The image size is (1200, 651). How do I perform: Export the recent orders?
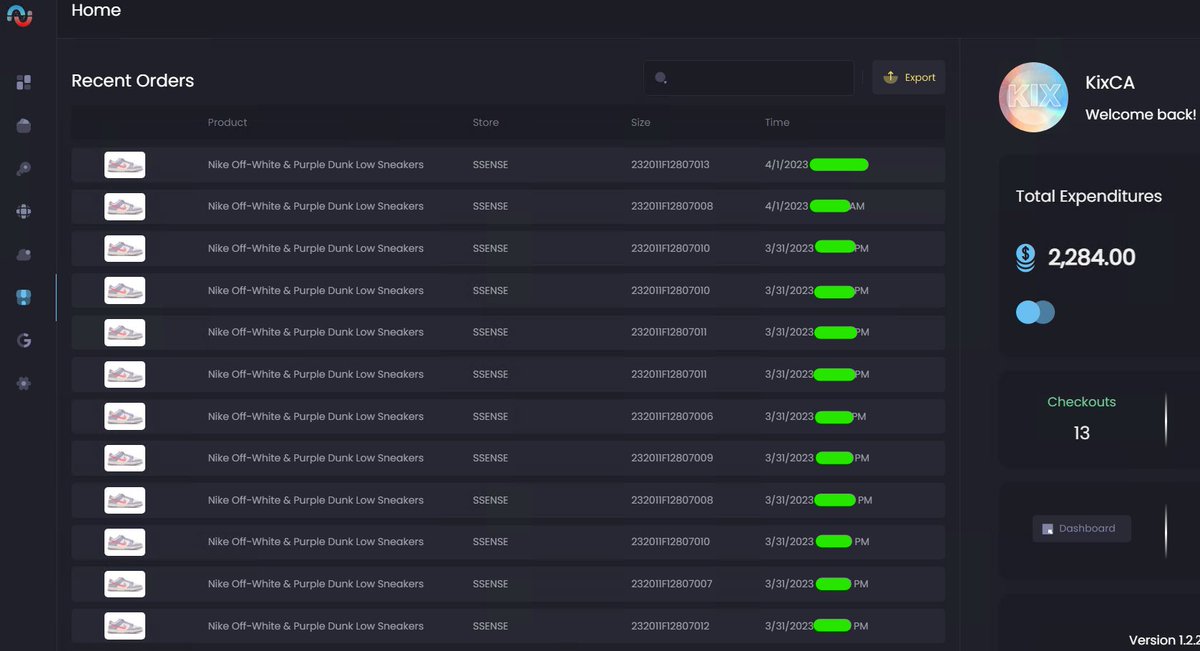(x=909, y=78)
